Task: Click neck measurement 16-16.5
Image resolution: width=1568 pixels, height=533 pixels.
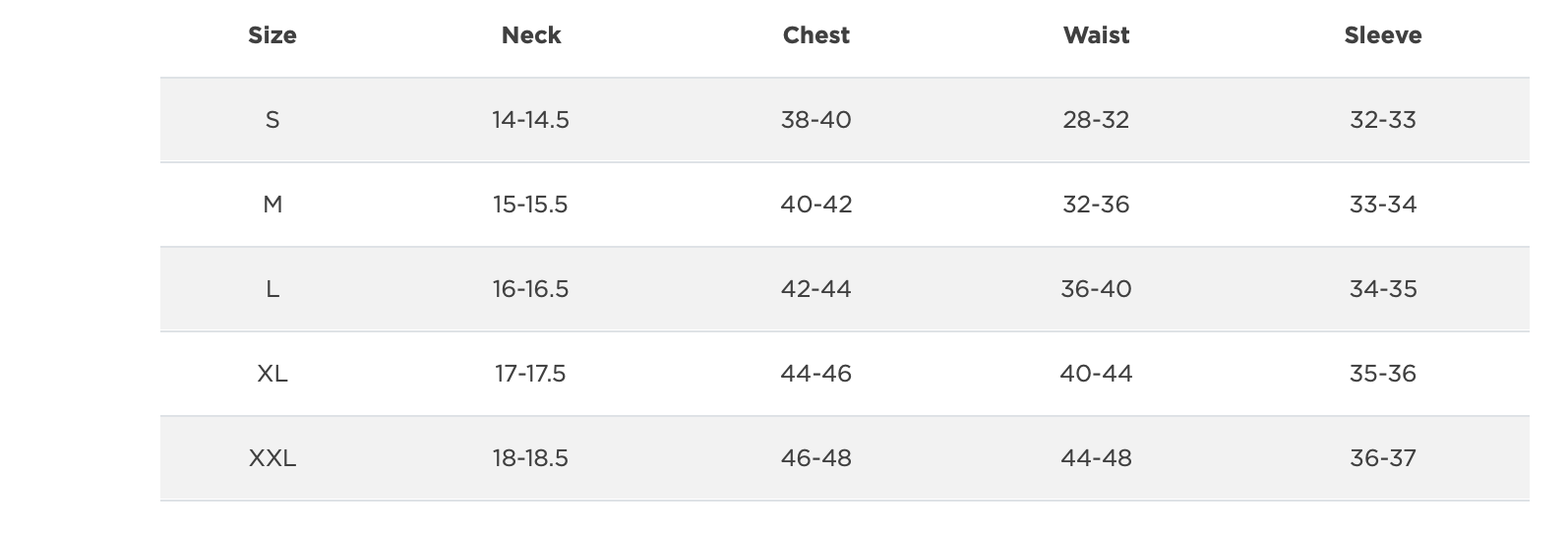Action: click(531, 289)
